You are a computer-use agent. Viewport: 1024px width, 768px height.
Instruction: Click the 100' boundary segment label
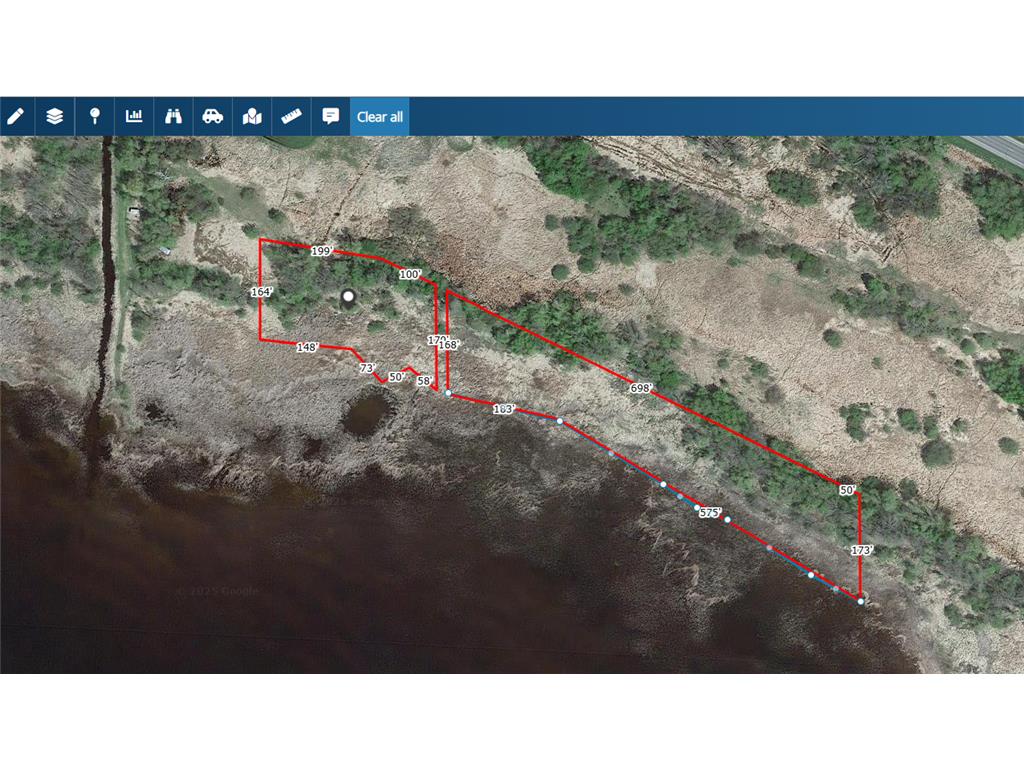[410, 274]
